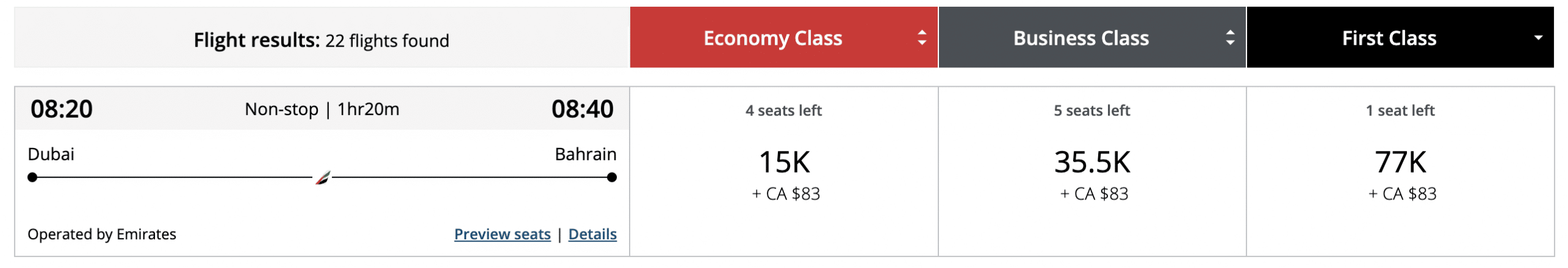Choose the 35.5K Business fare
This screenshot has width=1568, height=268.
[1092, 163]
